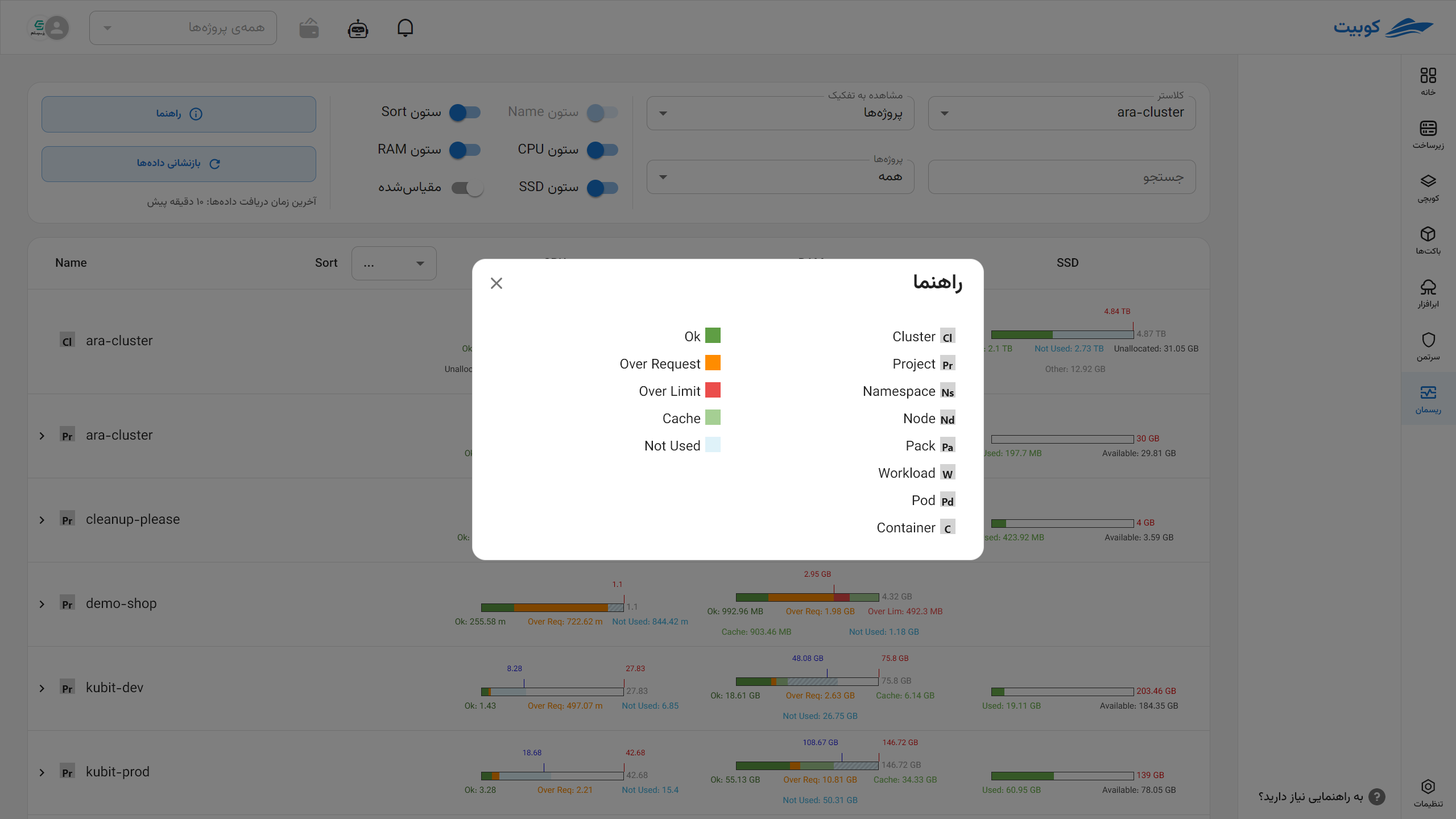Open زیرساخت infrastructure in sidebar
The width and height of the screenshot is (1456, 819).
[1428, 135]
